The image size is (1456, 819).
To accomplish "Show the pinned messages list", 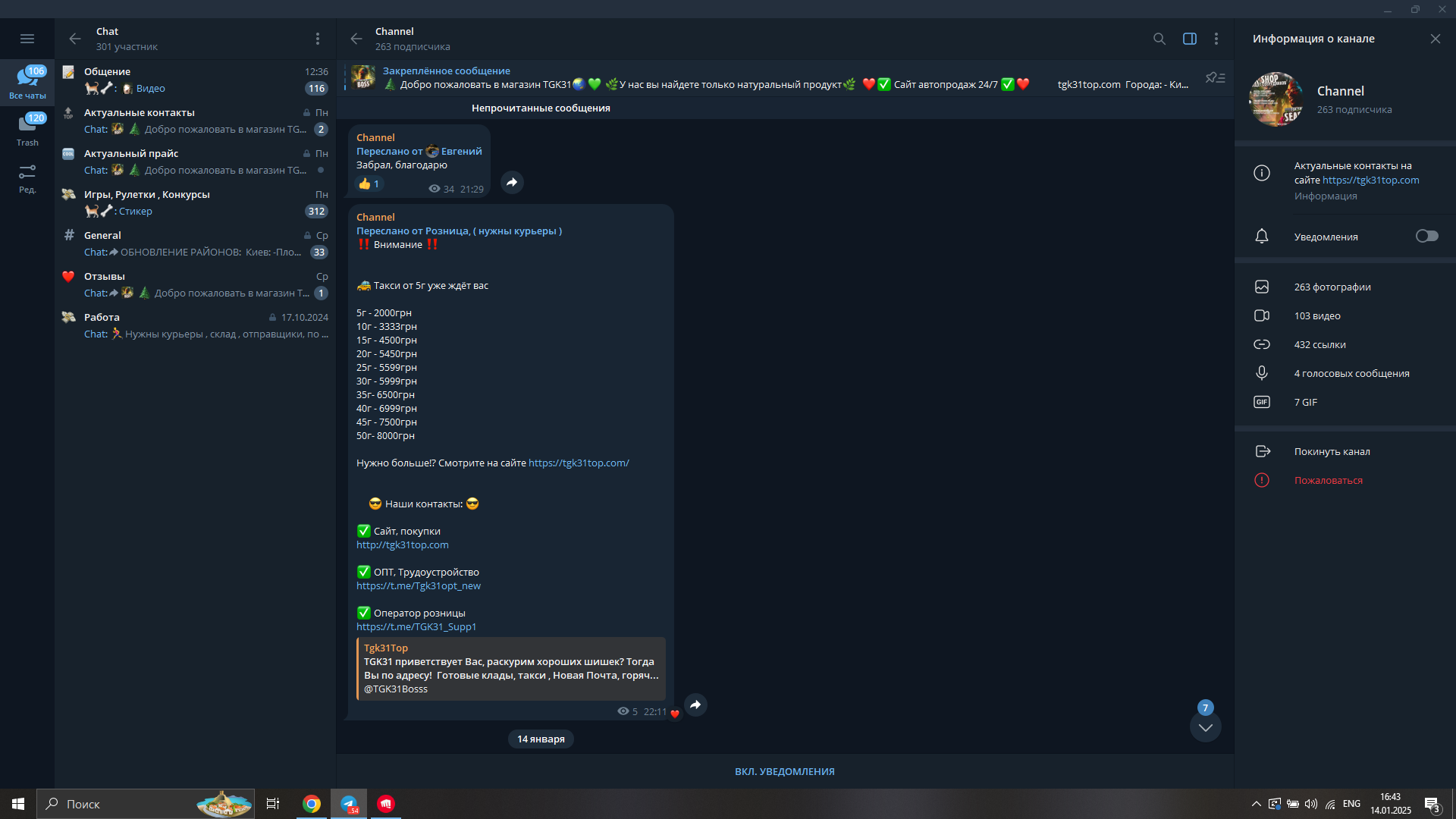I will coord(1216,77).
